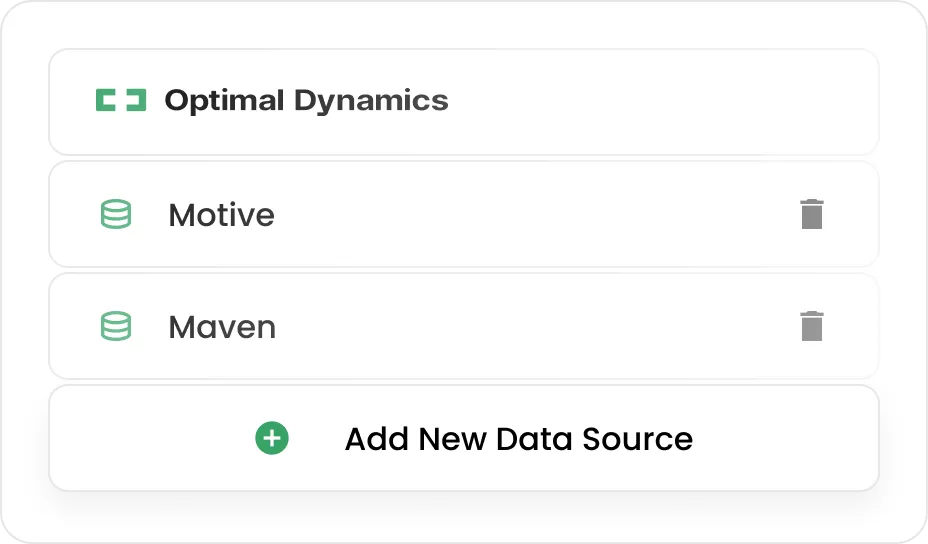Click empty space left of the plus icon

pos(150,439)
